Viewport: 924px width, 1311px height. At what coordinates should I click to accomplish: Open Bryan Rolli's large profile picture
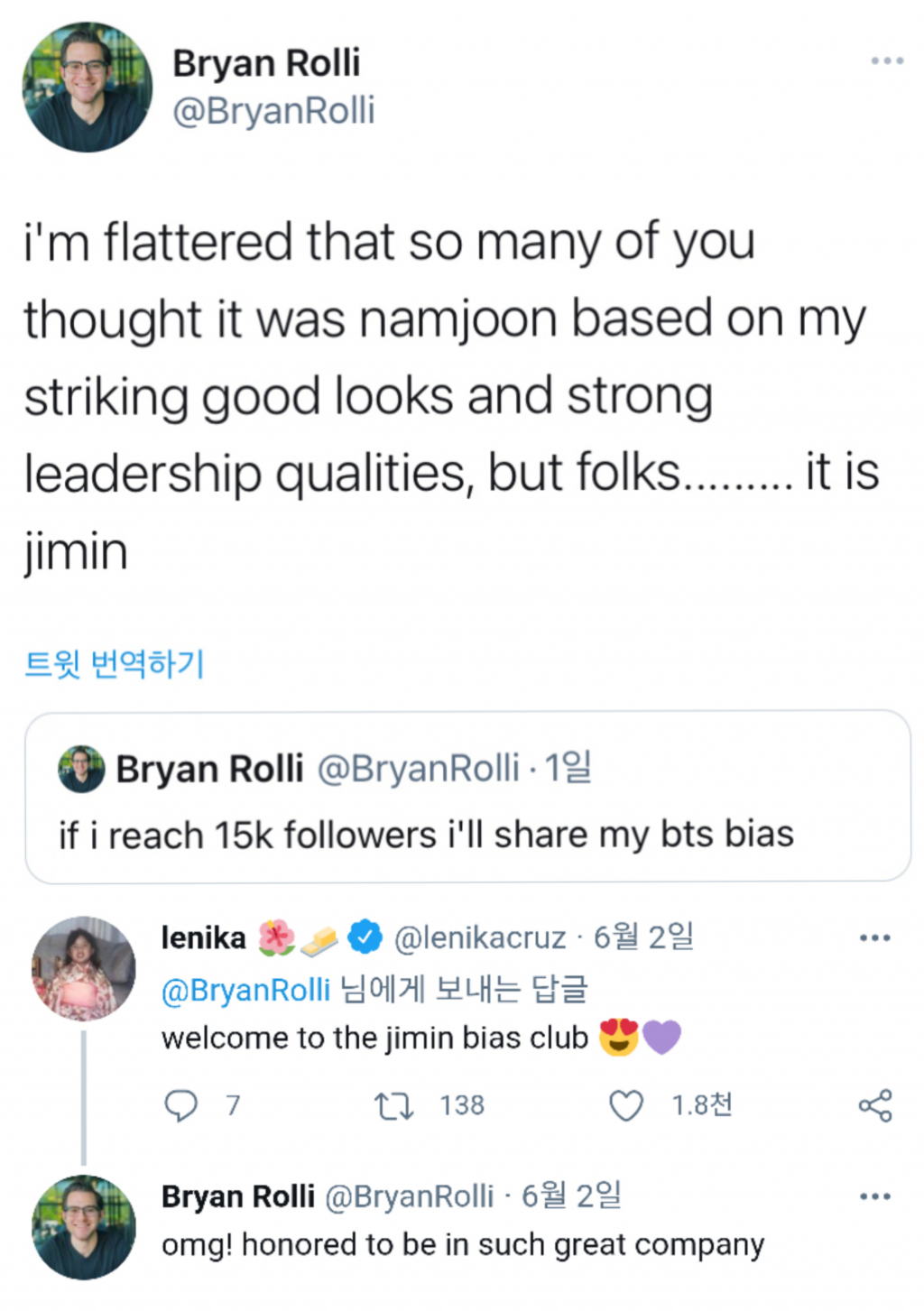coord(87,88)
